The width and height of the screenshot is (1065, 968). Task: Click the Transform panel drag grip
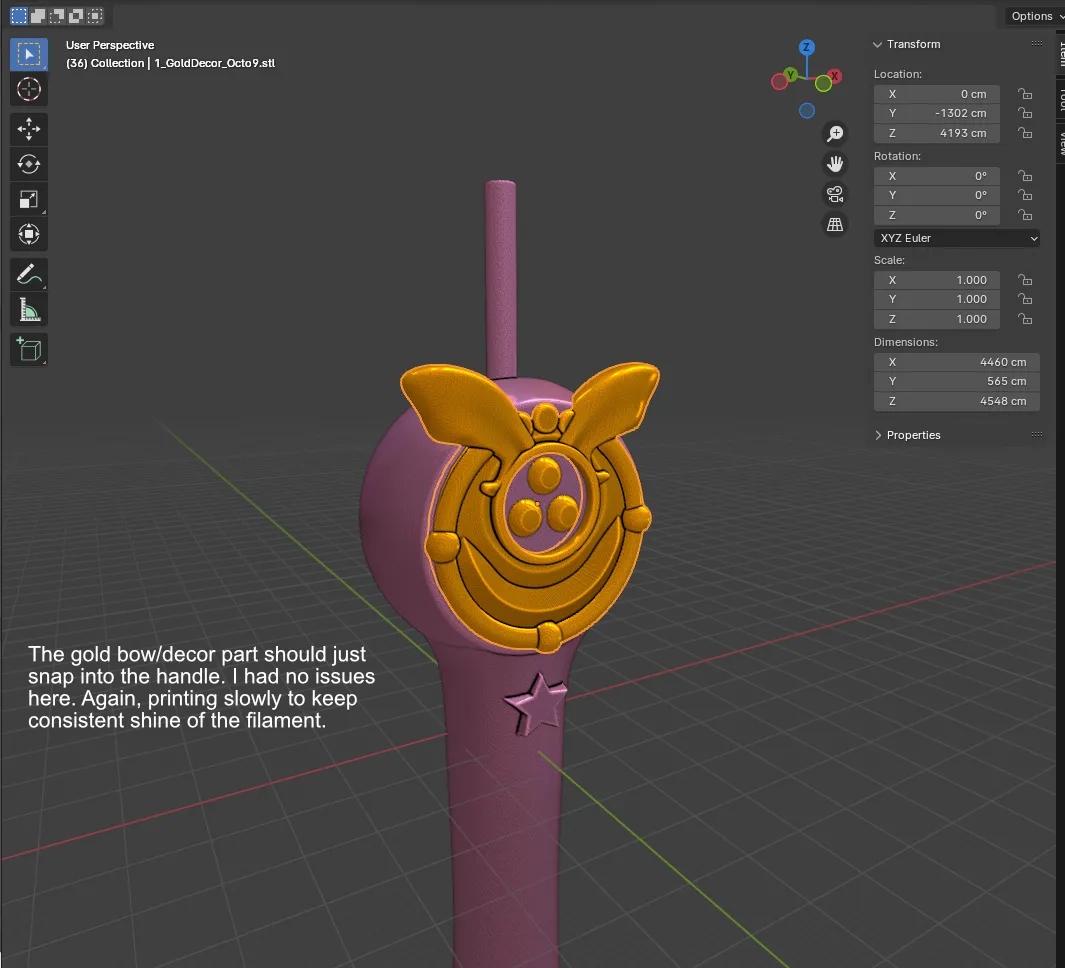pyautogui.click(x=1036, y=43)
